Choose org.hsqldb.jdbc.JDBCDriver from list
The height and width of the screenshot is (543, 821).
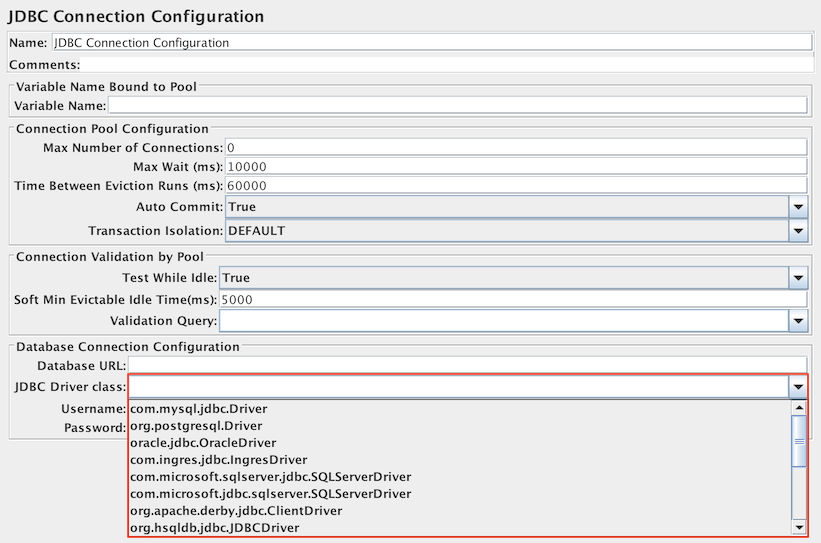214,528
